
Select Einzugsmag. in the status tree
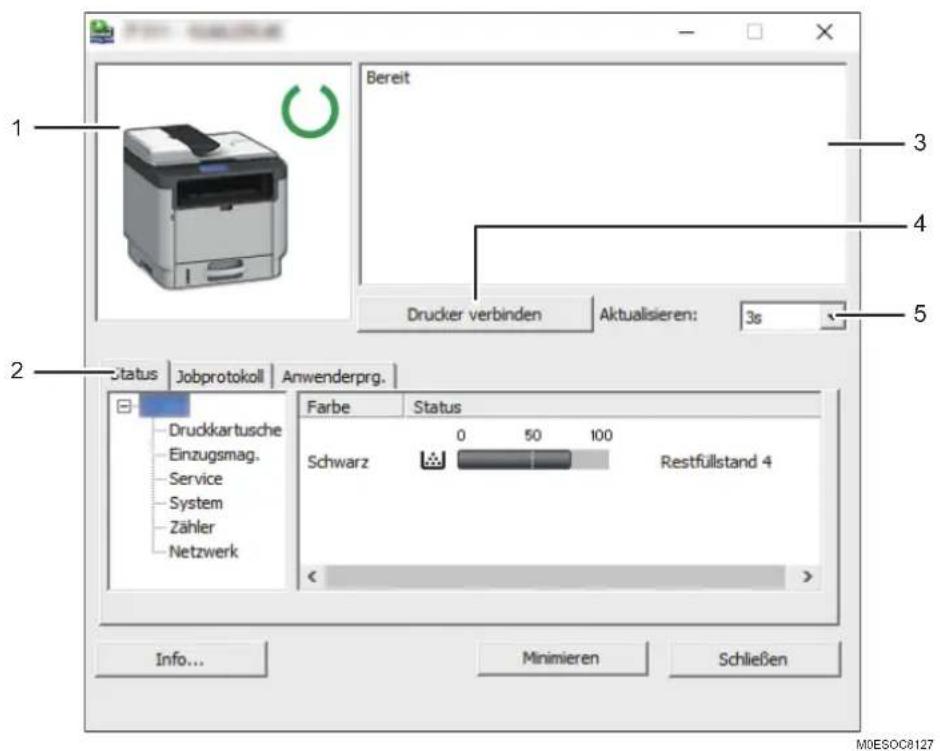point(214,455)
